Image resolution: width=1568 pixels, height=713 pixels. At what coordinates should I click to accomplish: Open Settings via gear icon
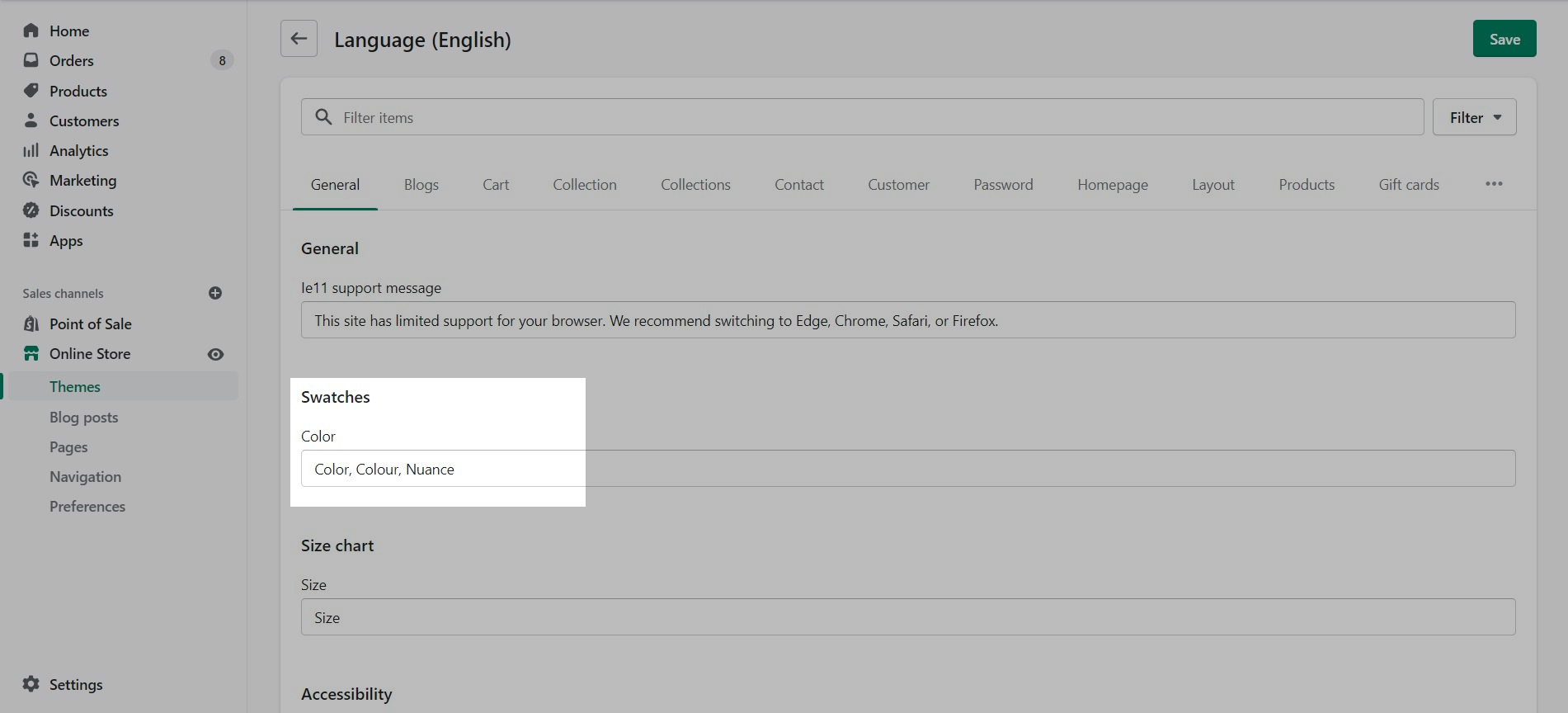coord(31,684)
